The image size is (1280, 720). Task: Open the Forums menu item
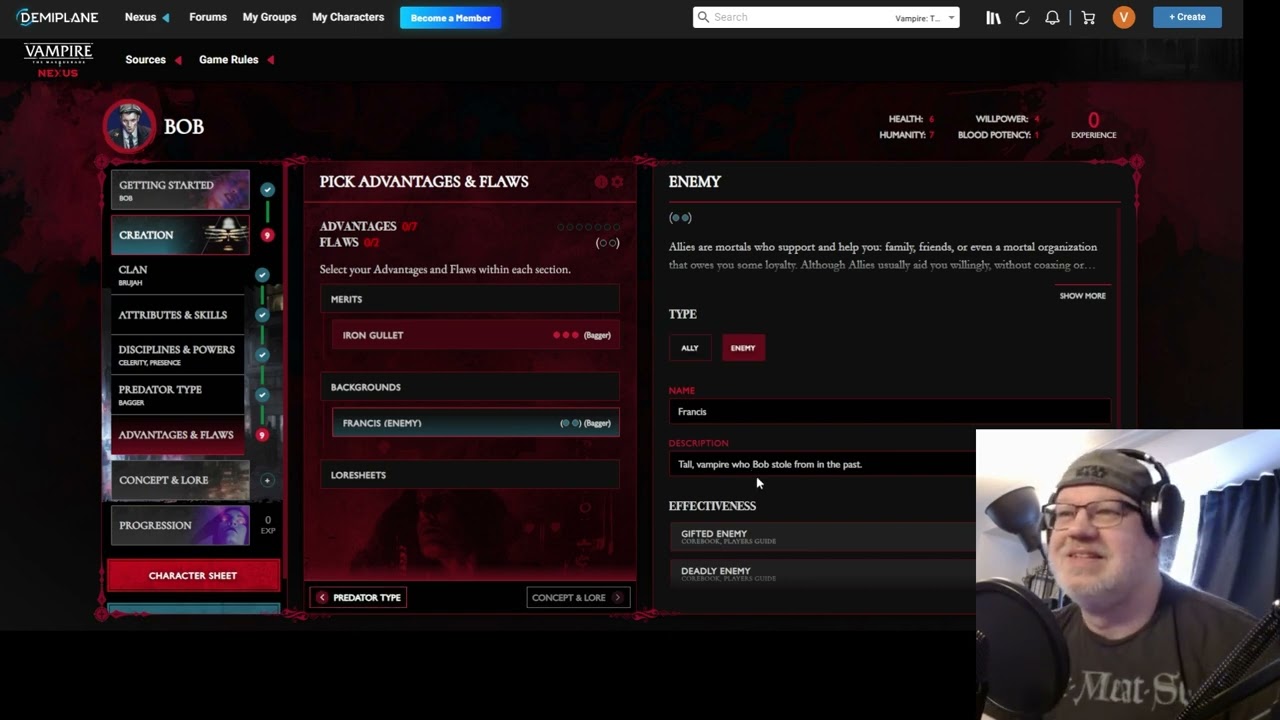(208, 17)
